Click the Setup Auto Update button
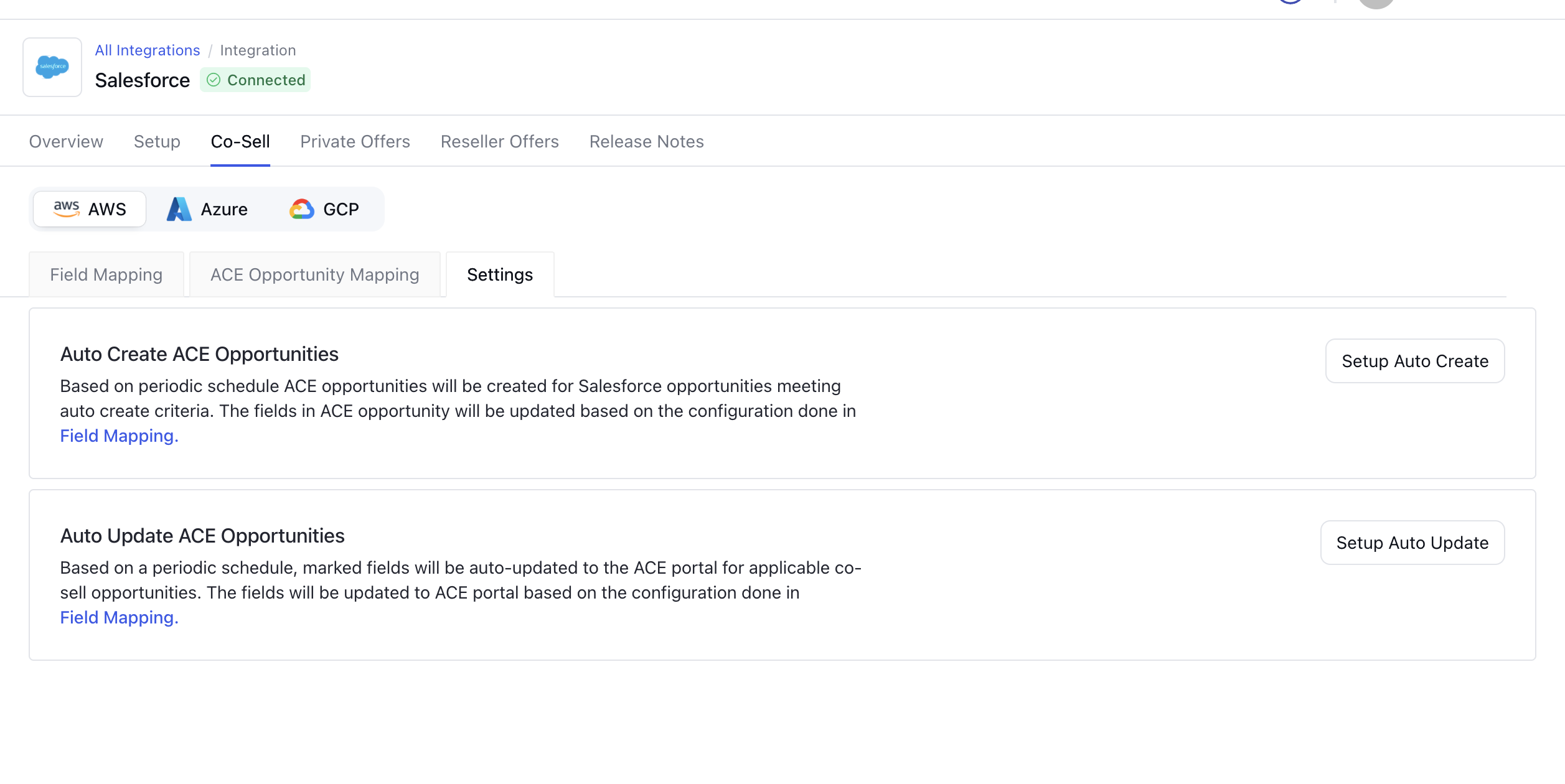The image size is (1565, 784). click(x=1412, y=543)
